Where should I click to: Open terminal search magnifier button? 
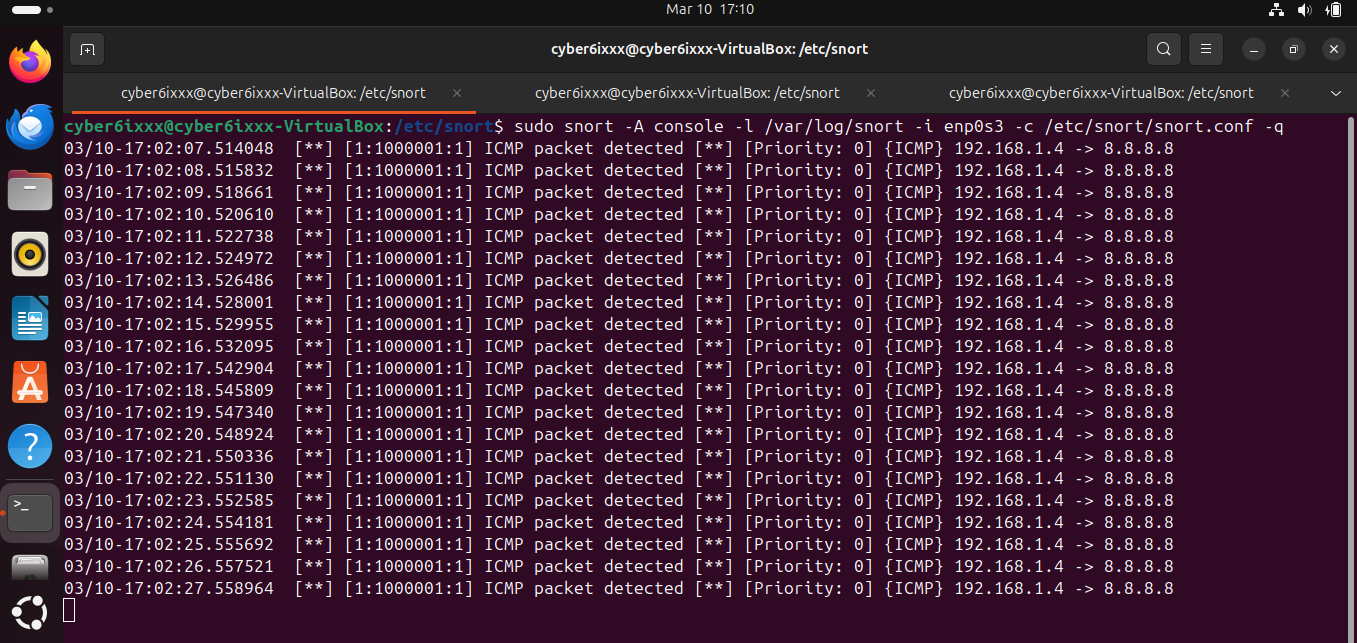(x=1163, y=49)
